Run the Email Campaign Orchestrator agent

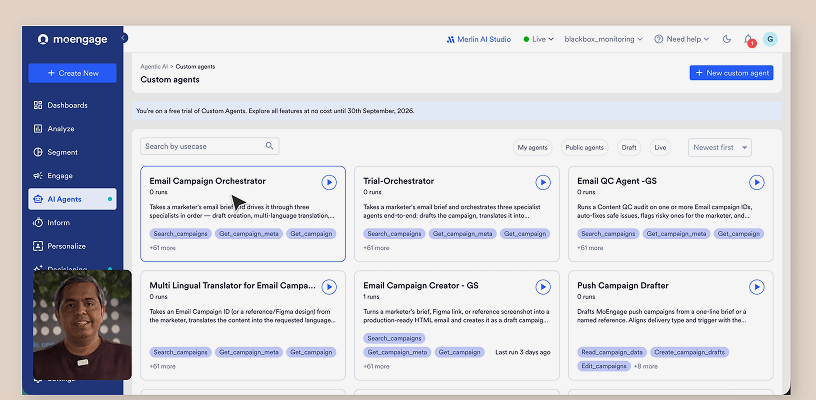[x=329, y=183]
